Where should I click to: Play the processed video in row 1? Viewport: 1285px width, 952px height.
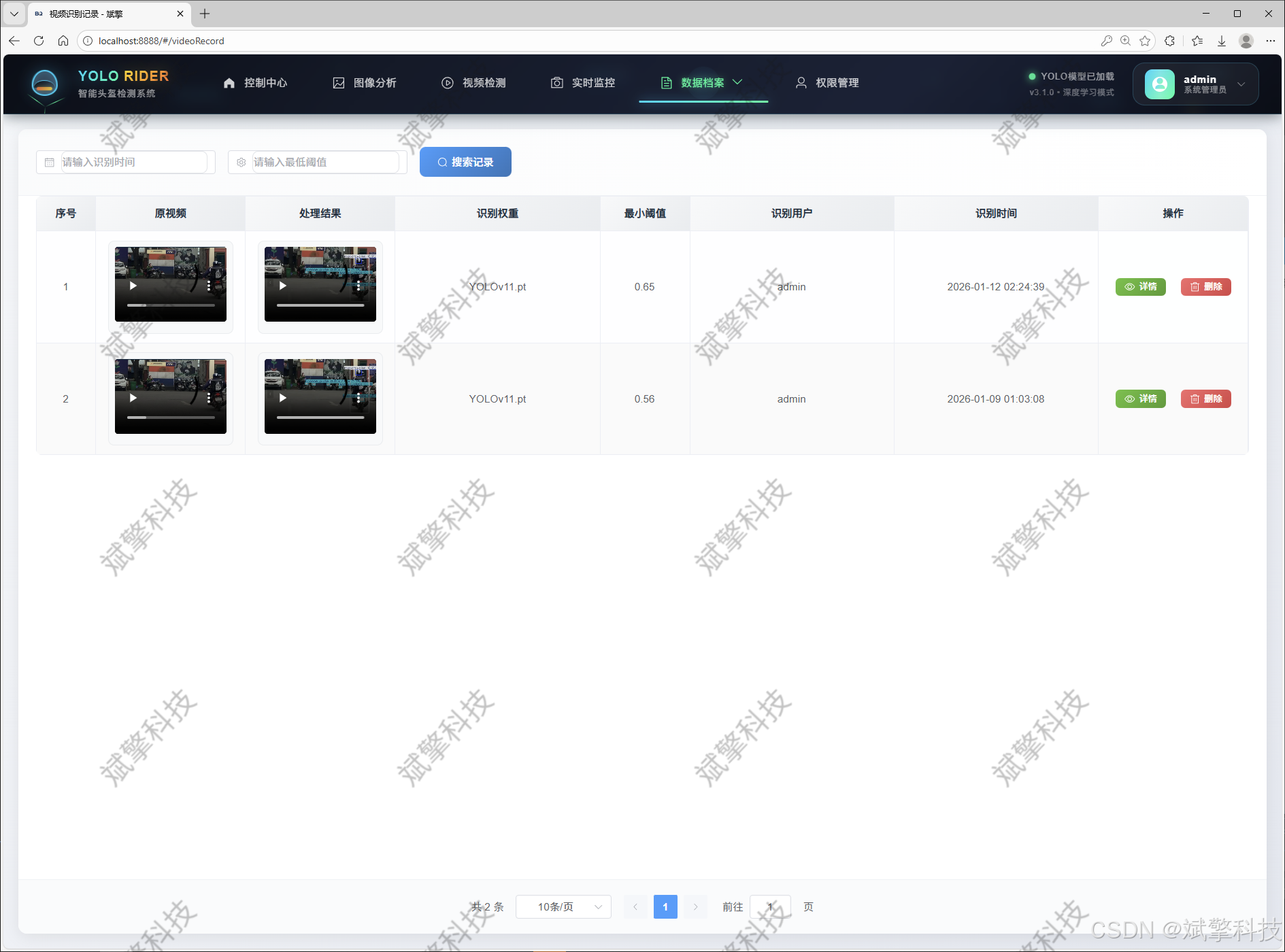(283, 286)
